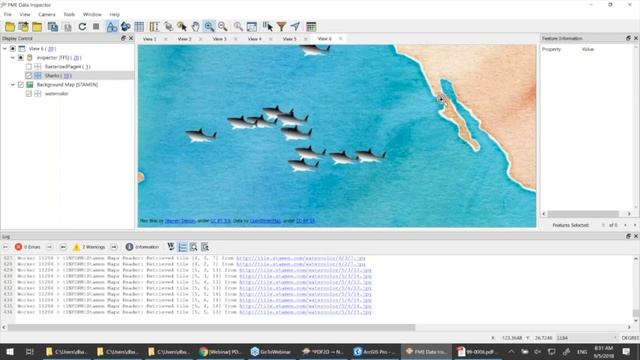The height and width of the screenshot is (360, 640).
Task: Uncheck the Sharks layer checkbox
Action: [x=29, y=76]
